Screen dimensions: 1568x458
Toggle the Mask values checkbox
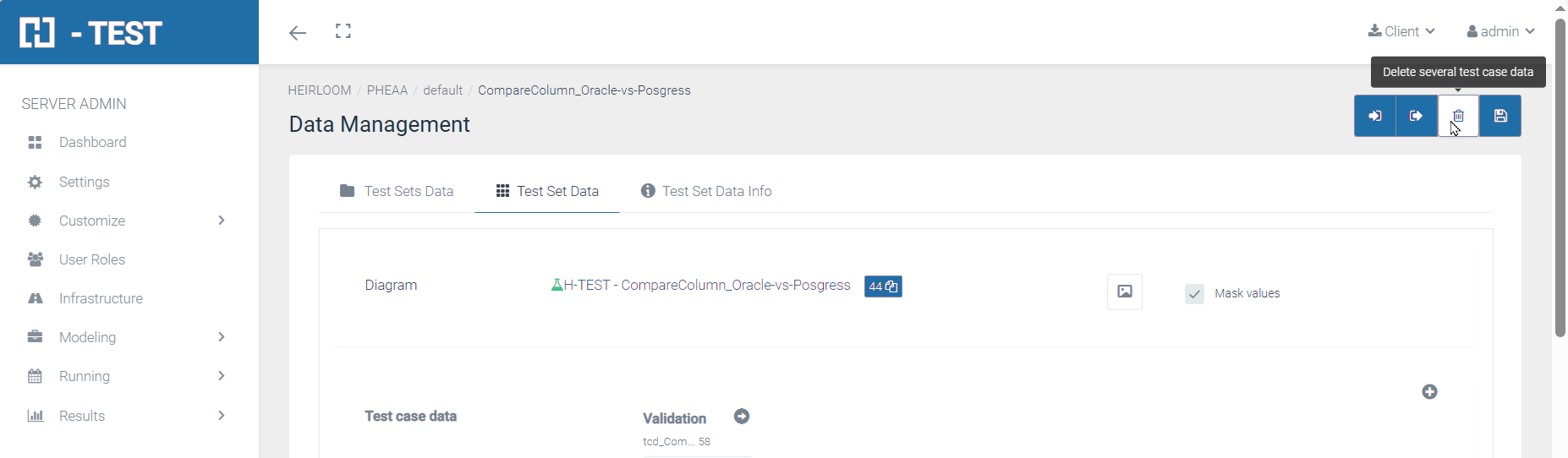[1194, 294]
